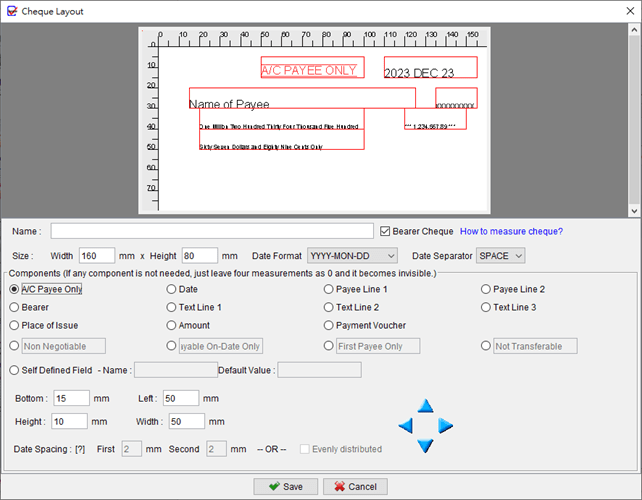This screenshot has height=500, width=642.
Task: Close the Cheque Layout window
Action: coord(630,11)
